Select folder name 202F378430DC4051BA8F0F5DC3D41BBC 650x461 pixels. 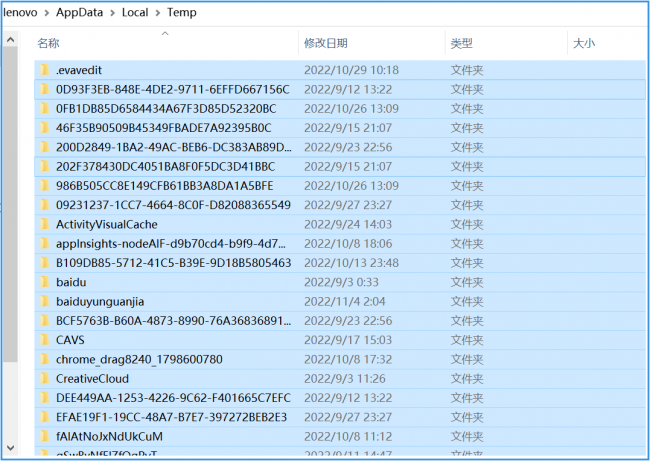coord(165,166)
